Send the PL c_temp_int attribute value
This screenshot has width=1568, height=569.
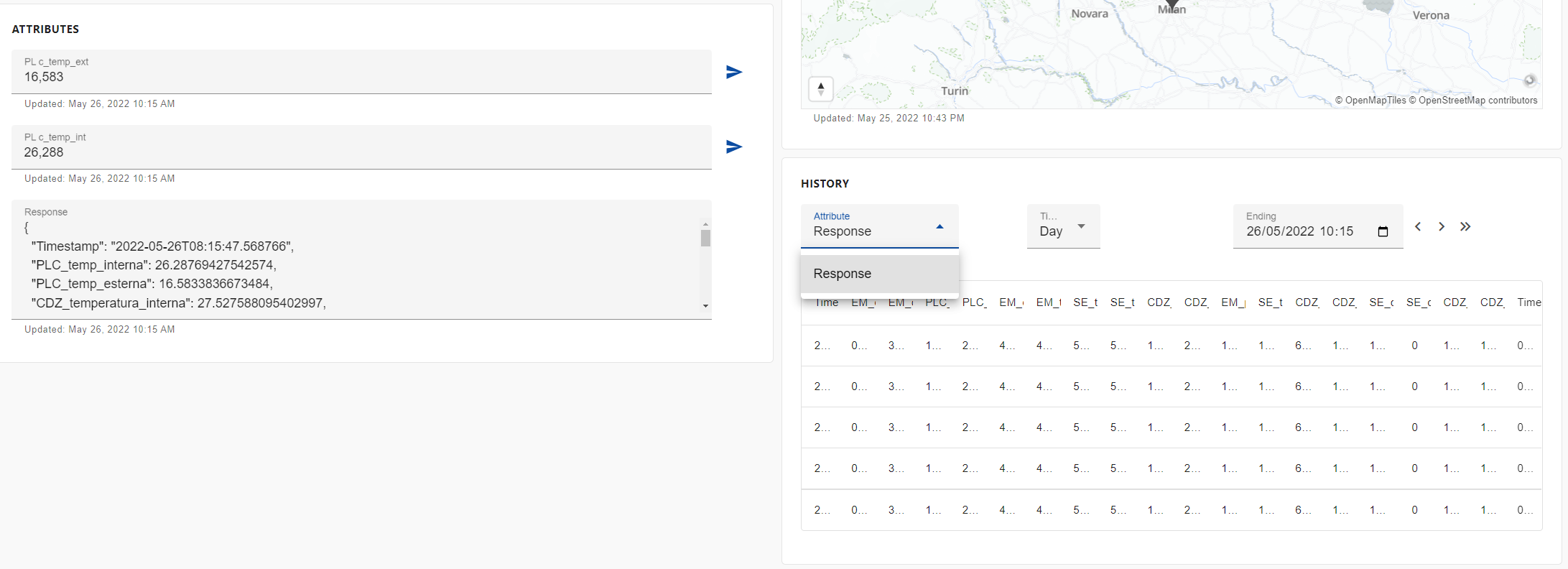pos(733,147)
